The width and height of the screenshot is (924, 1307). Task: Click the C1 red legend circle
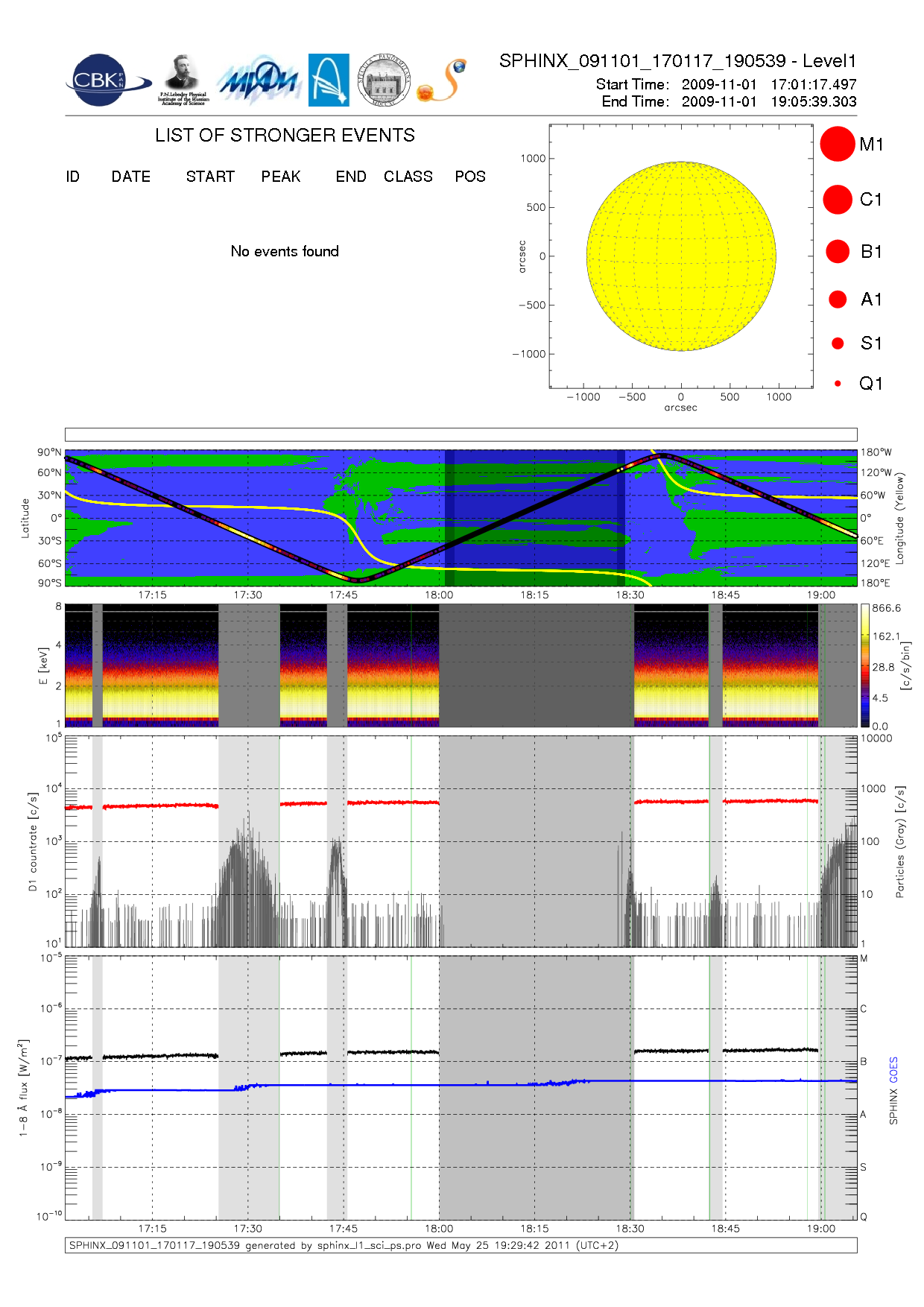(838, 200)
